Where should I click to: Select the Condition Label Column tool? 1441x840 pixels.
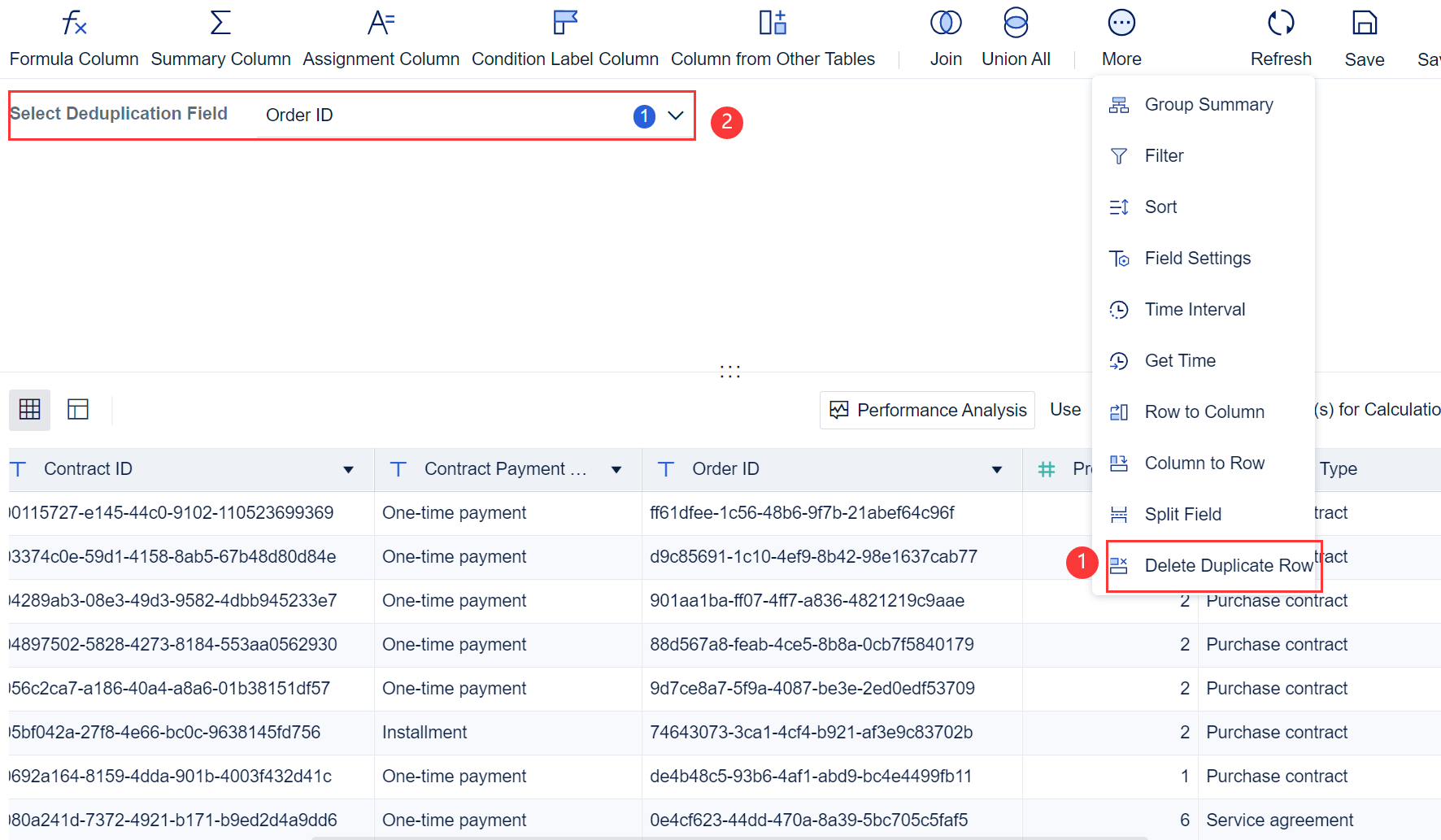pyautogui.click(x=564, y=37)
